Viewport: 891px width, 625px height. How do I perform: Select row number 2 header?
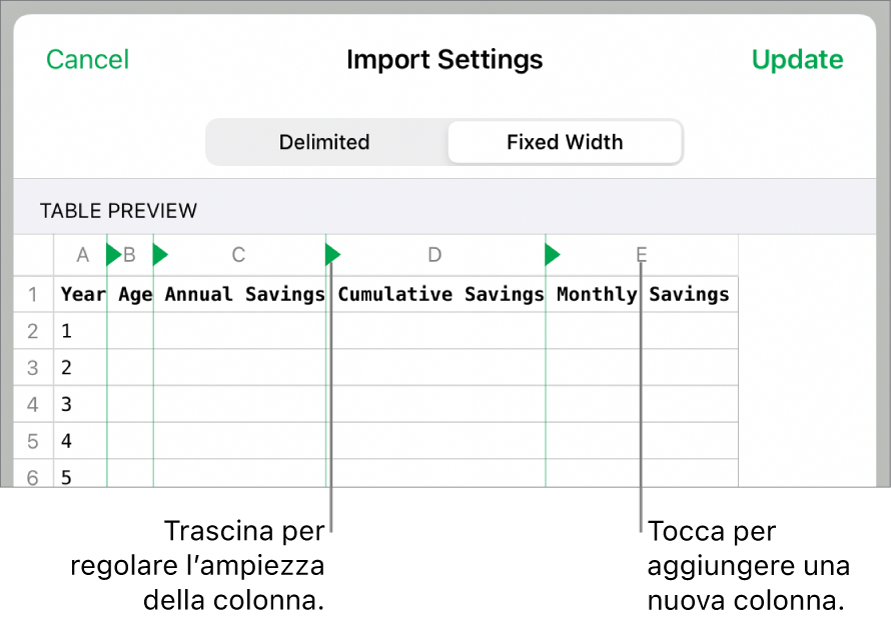tap(33, 331)
